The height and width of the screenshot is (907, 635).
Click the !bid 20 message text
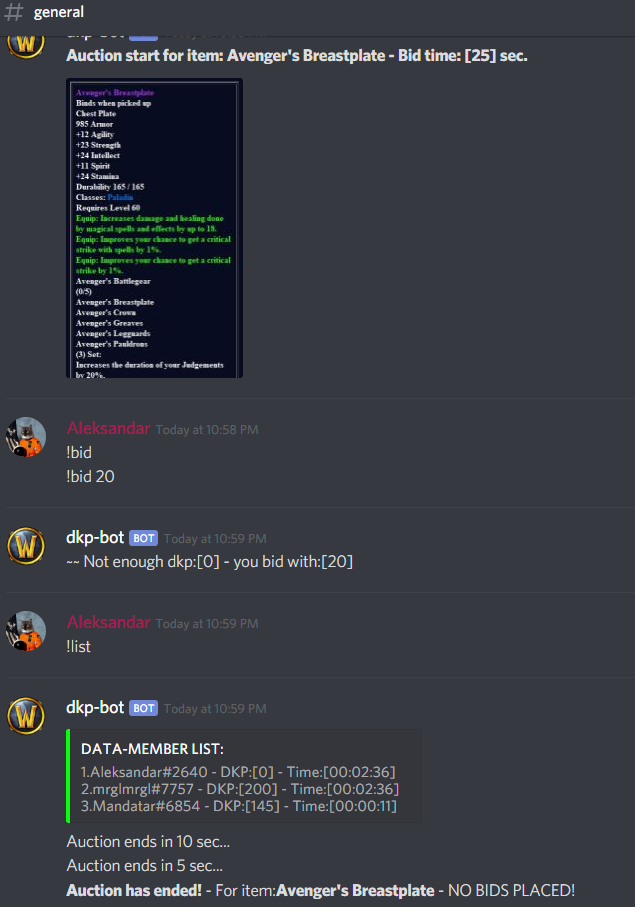pos(90,477)
